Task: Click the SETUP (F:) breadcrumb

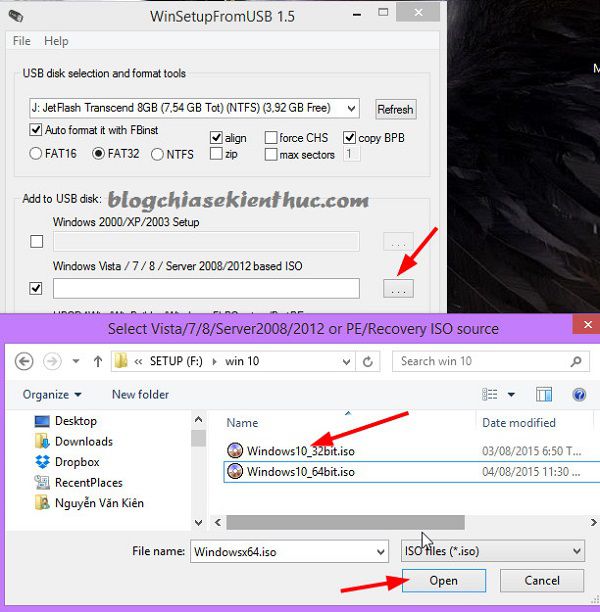Action: (176, 361)
